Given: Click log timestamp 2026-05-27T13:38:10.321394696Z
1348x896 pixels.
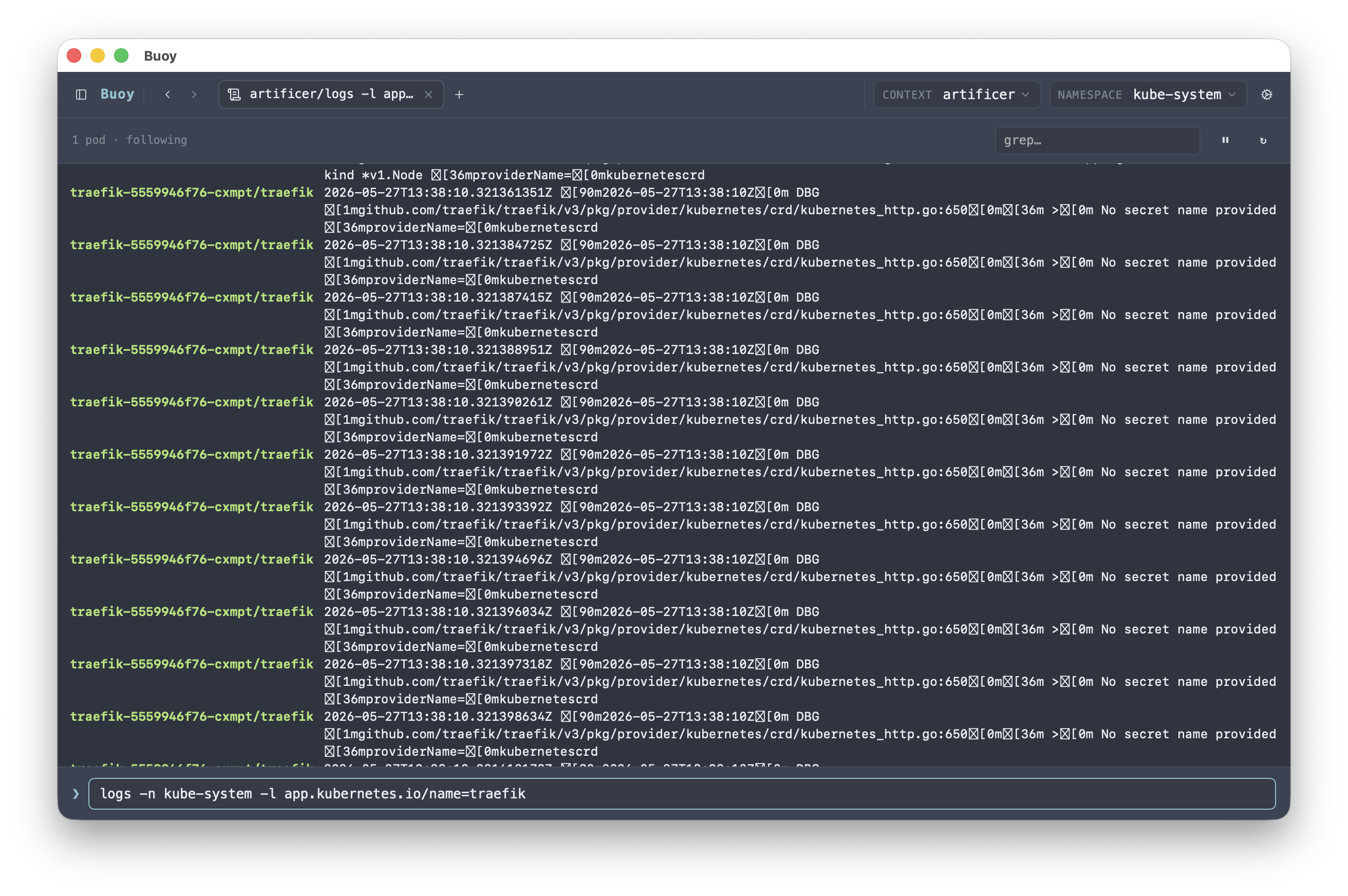Looking at the screenshot, I should pyautogui.click(x=438, y=559).
